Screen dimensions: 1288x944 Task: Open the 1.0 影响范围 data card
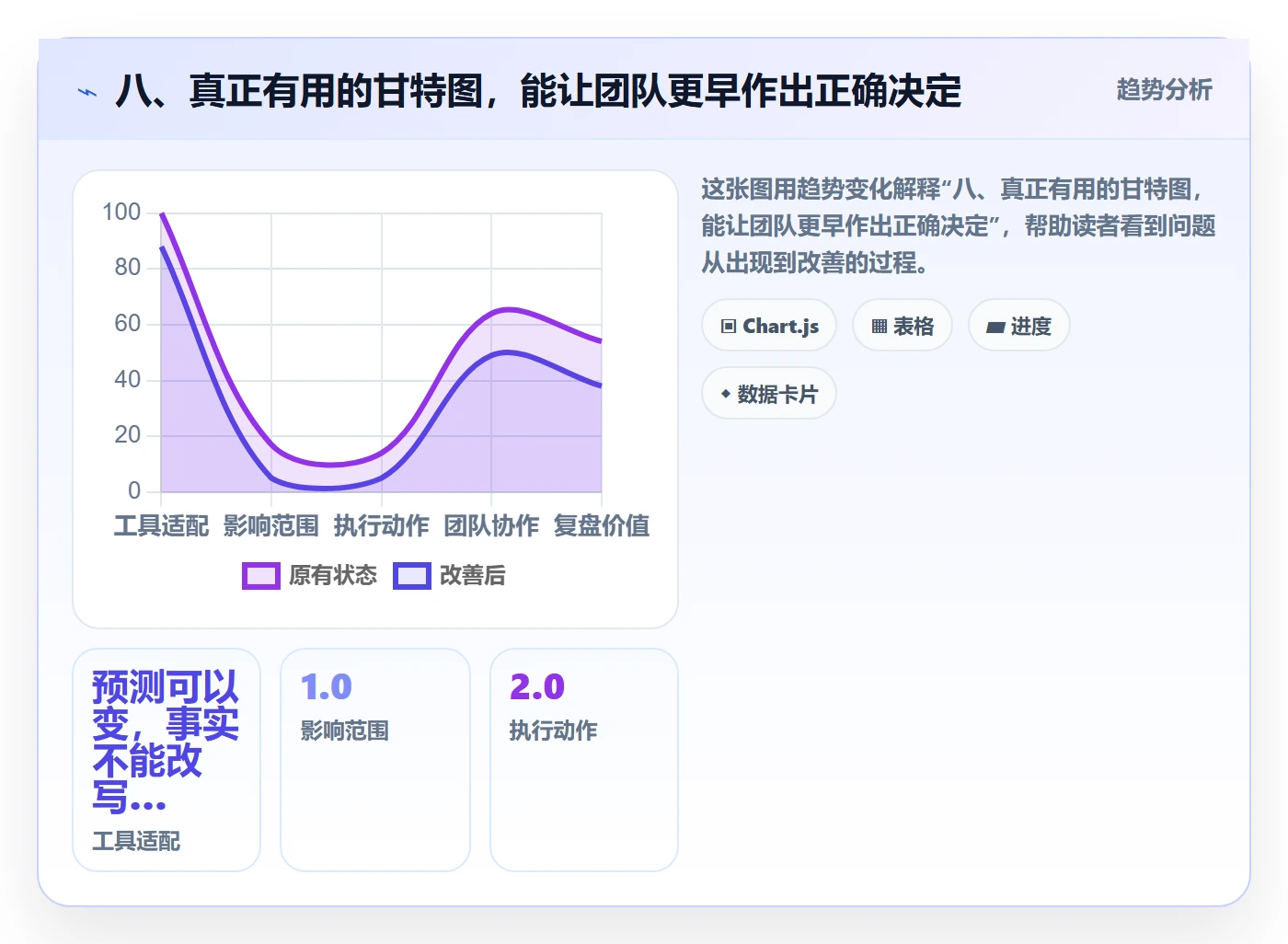(375, 760)
